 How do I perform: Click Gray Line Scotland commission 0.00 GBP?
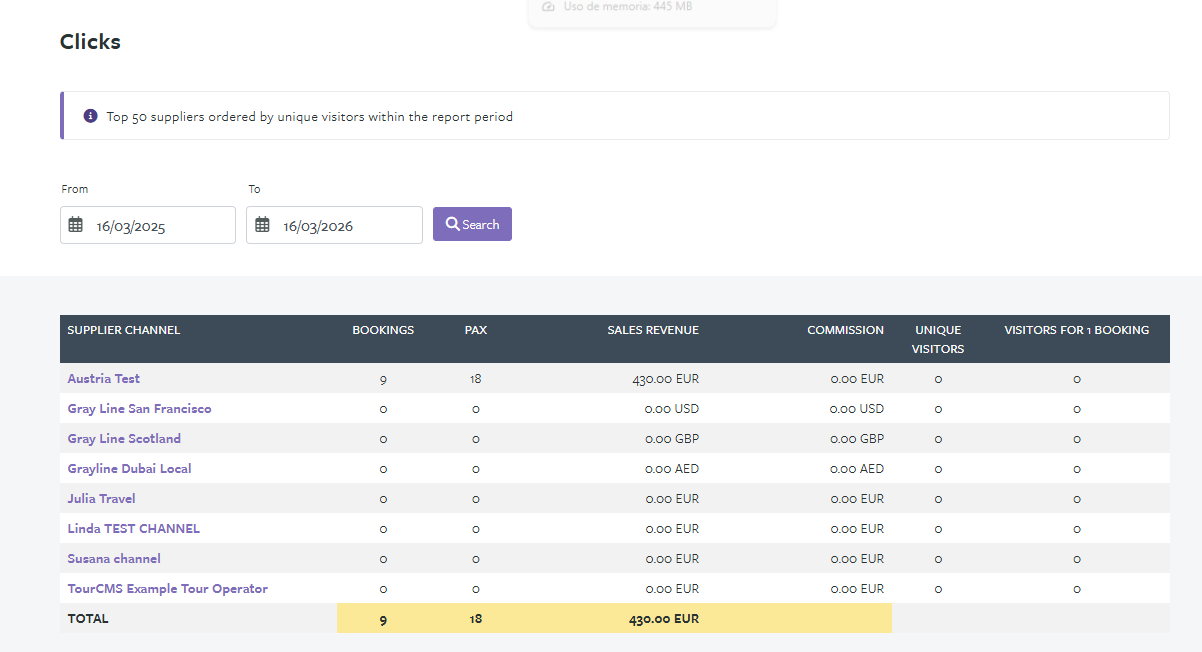[857, 439]
